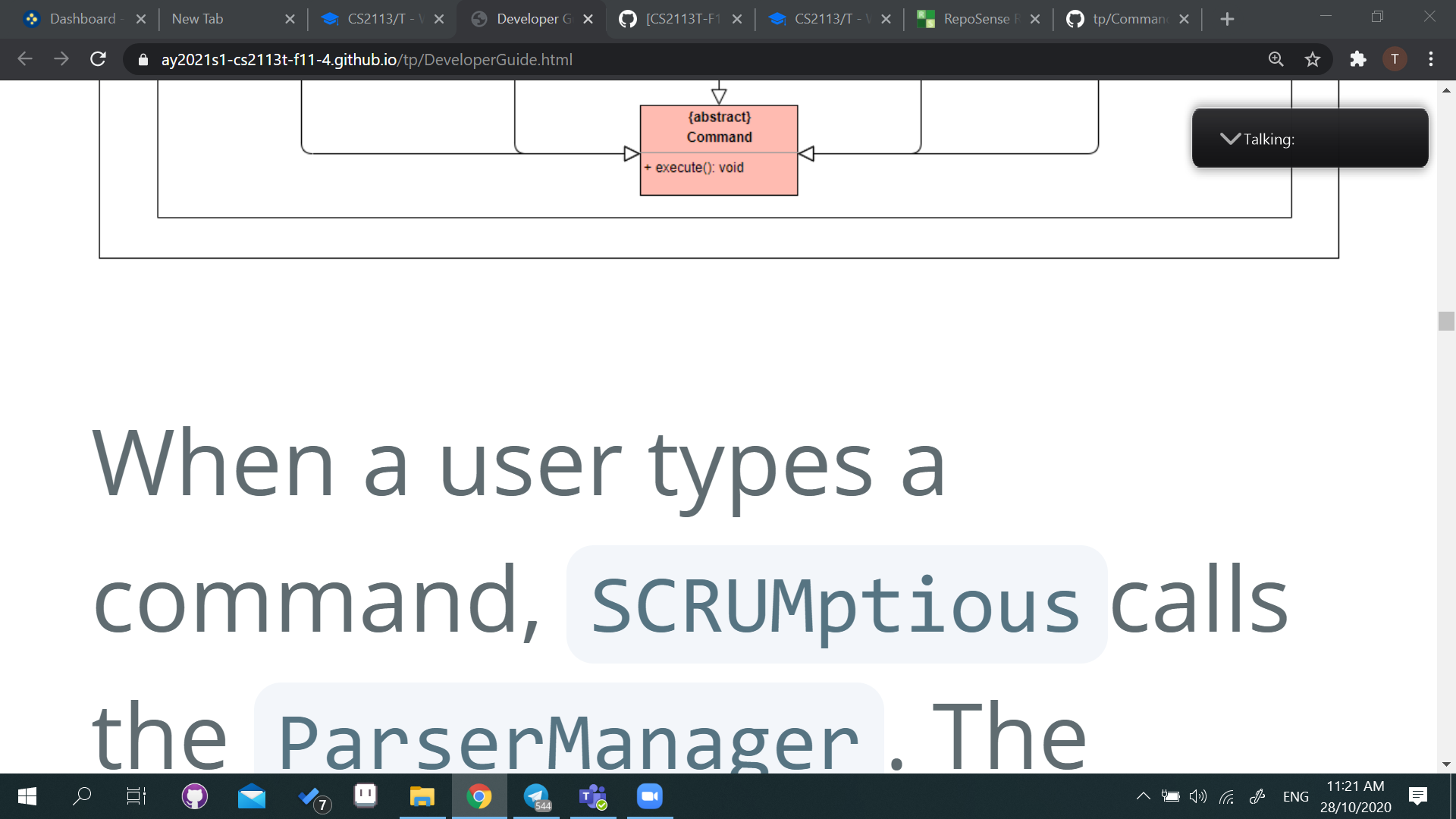This screenshot has height=819, width=1456.
Task: Open the Wi-Fi network tray icon
Action: click(1227, 796)
